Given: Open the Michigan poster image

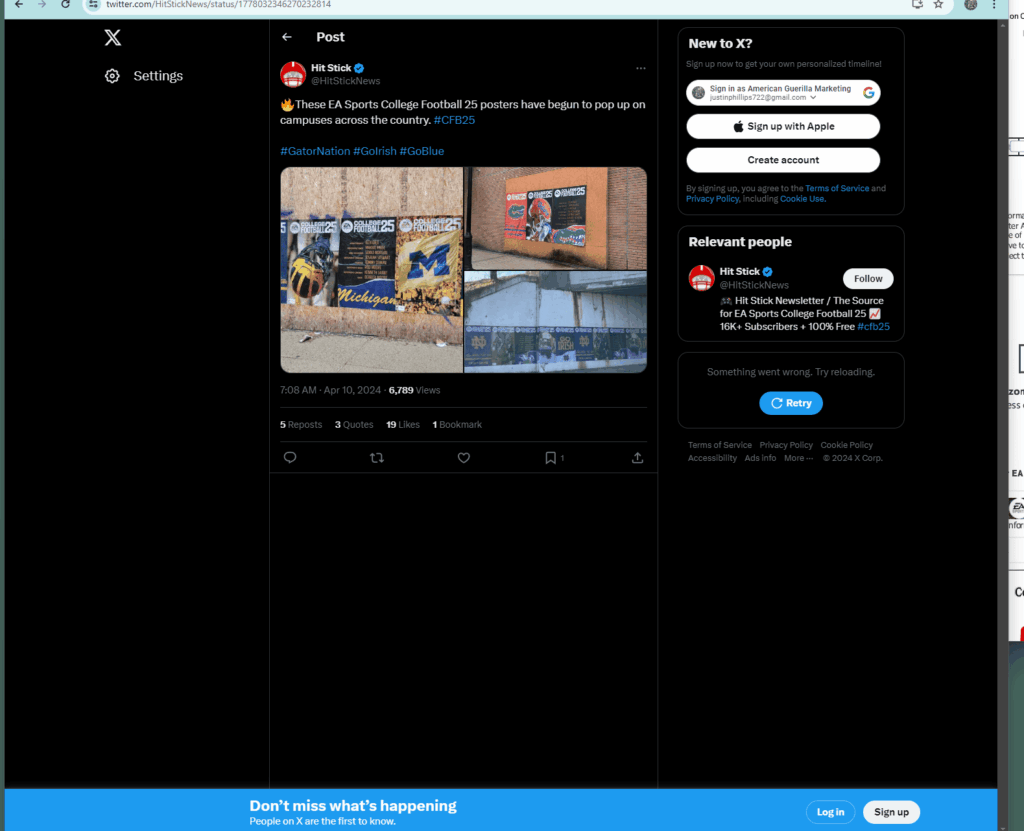Looking at the screenshot, I should (371, 269).
